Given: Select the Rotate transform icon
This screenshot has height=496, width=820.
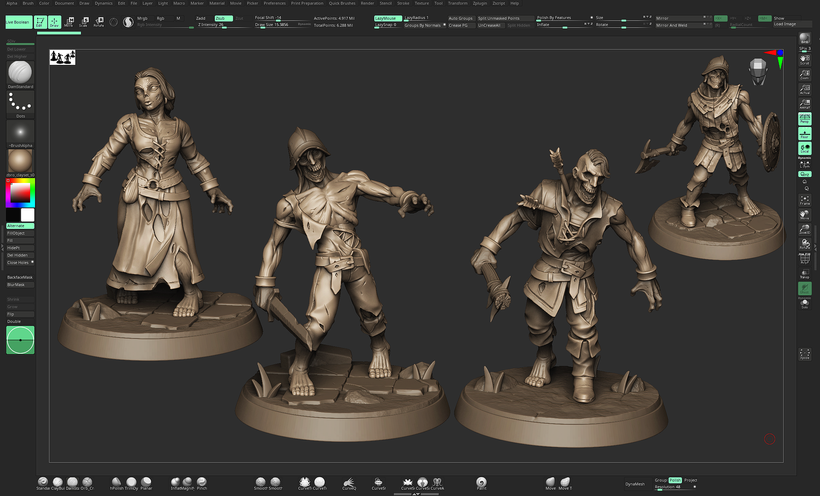Looking at the screenshot, I should pyautogui.click(x=99, y=20).
